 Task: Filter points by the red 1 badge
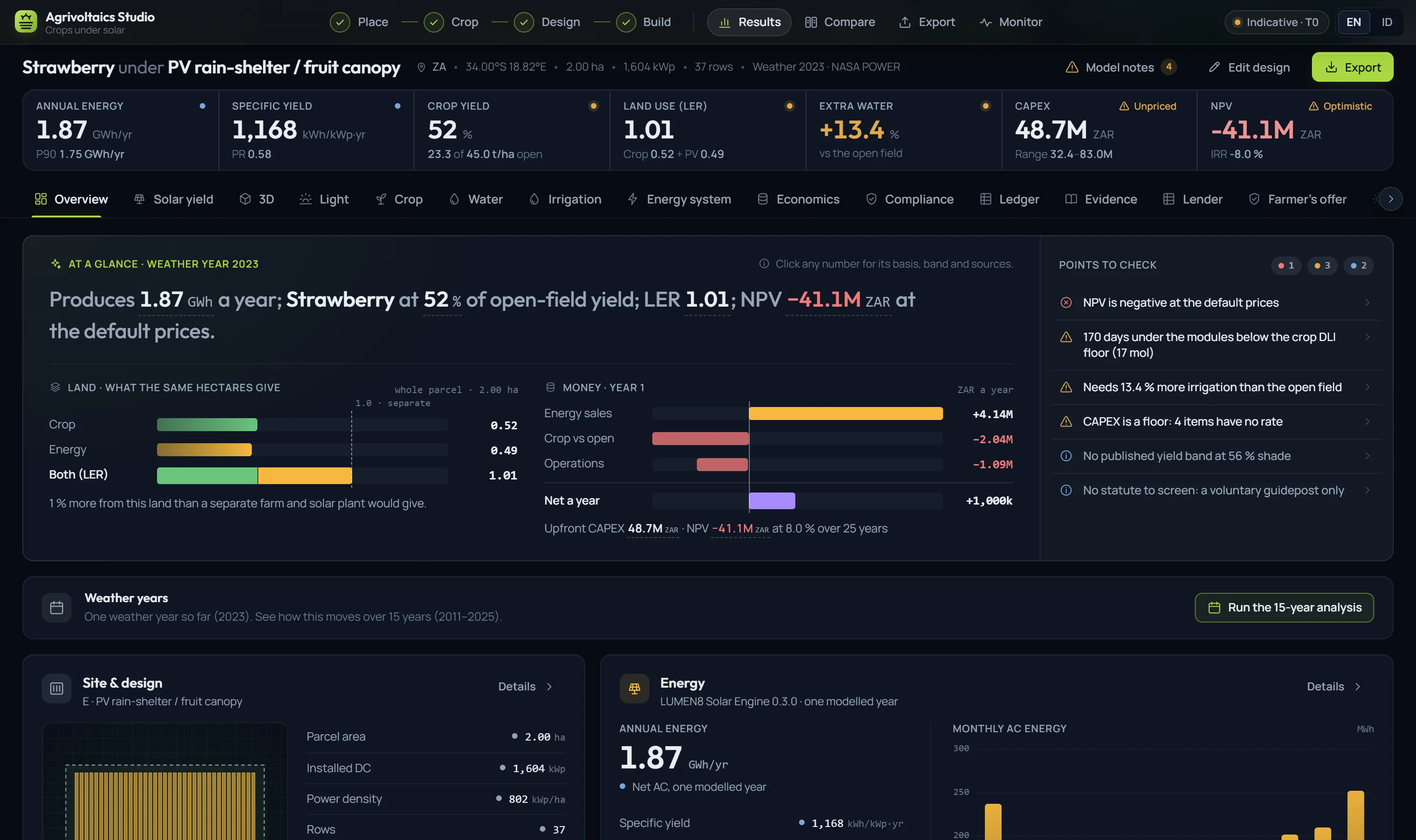tap(1286, 265)
